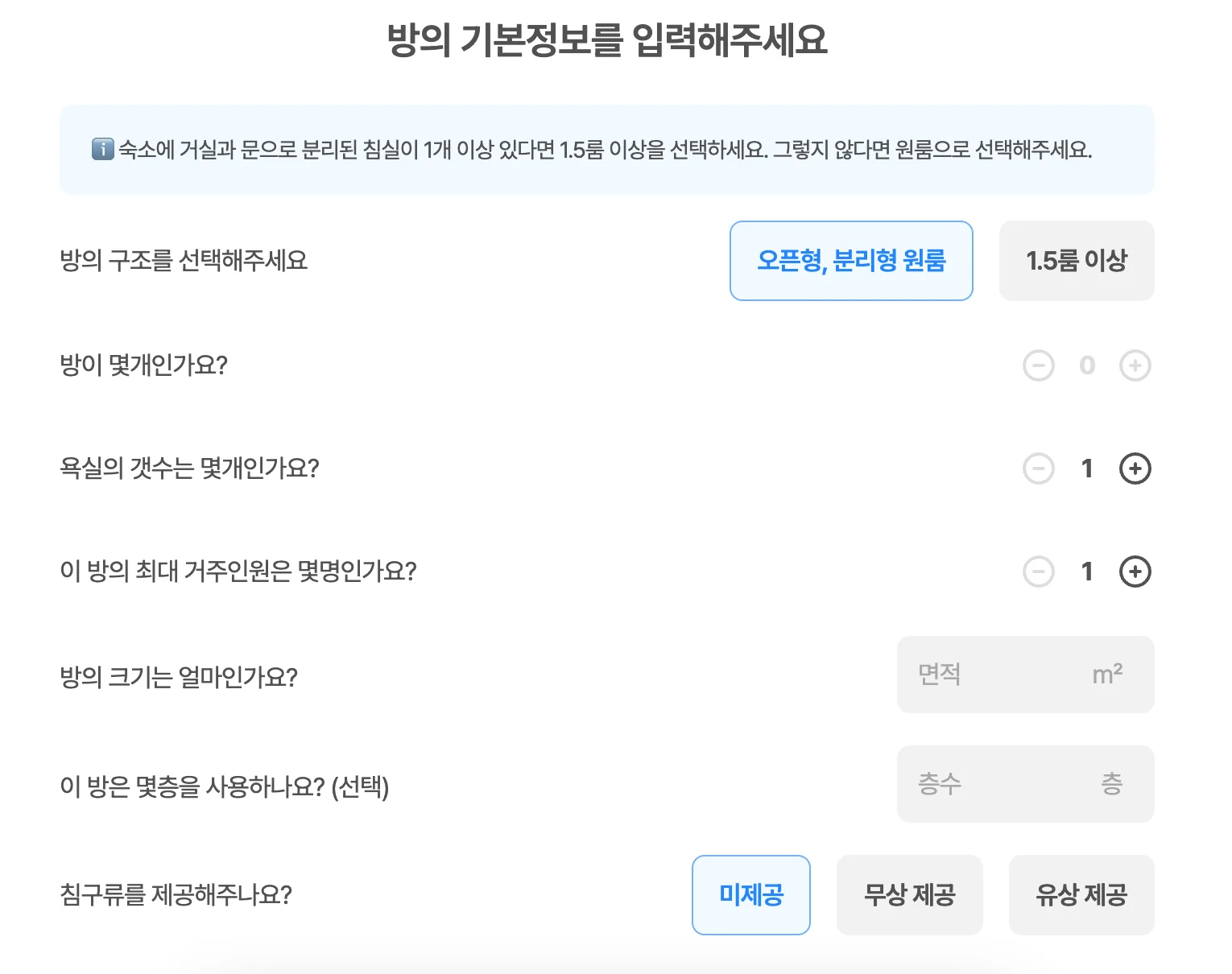Choose '미제공' for bedding provision
Image resolution: width=1232 pixels, height=974 pixels.
pyautogui.click(x=750, y=894)
